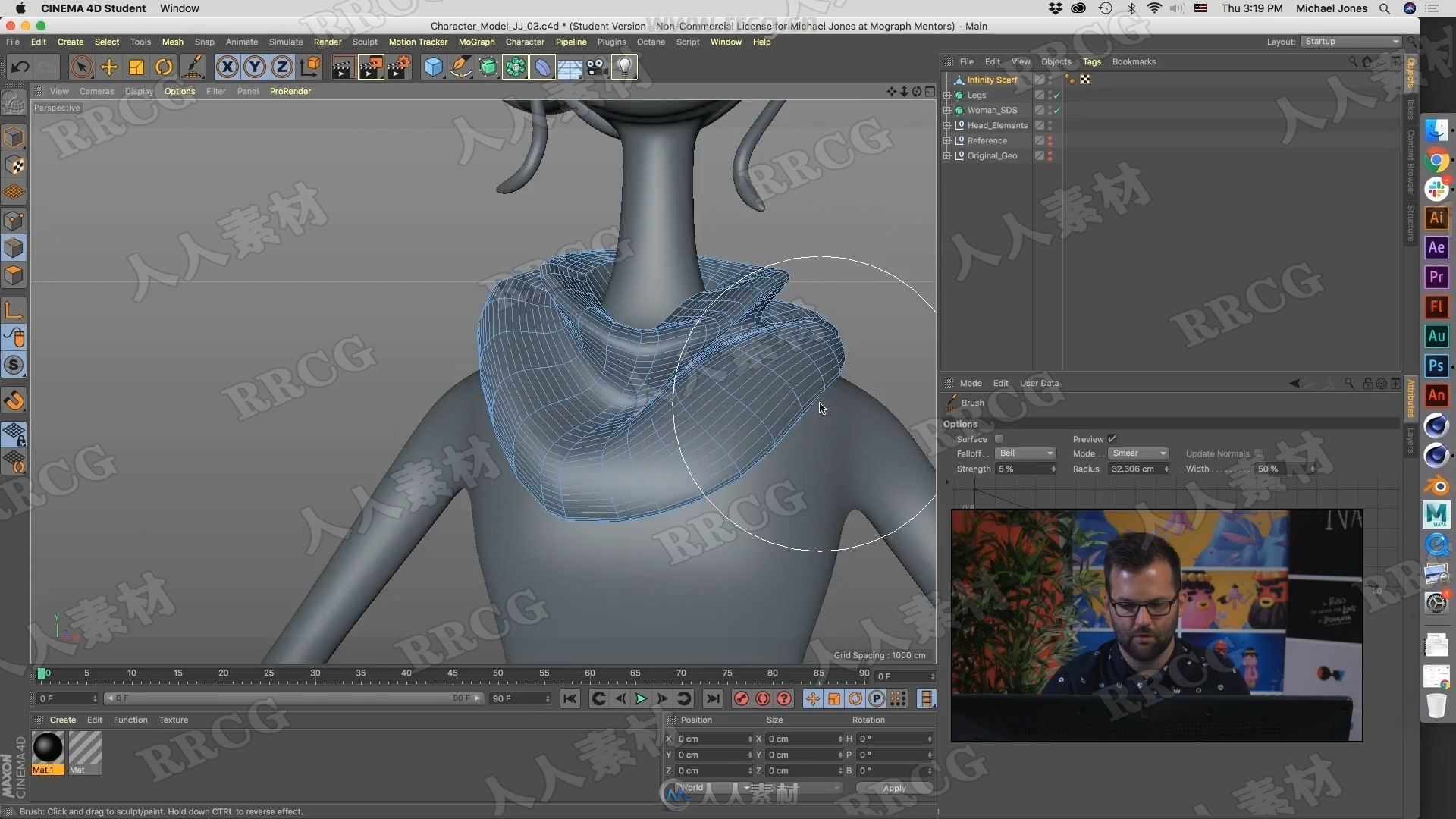This screenshot has height=819, width=1456.
Task: Click the MoGraph menu item
Action: click(475, 41)
